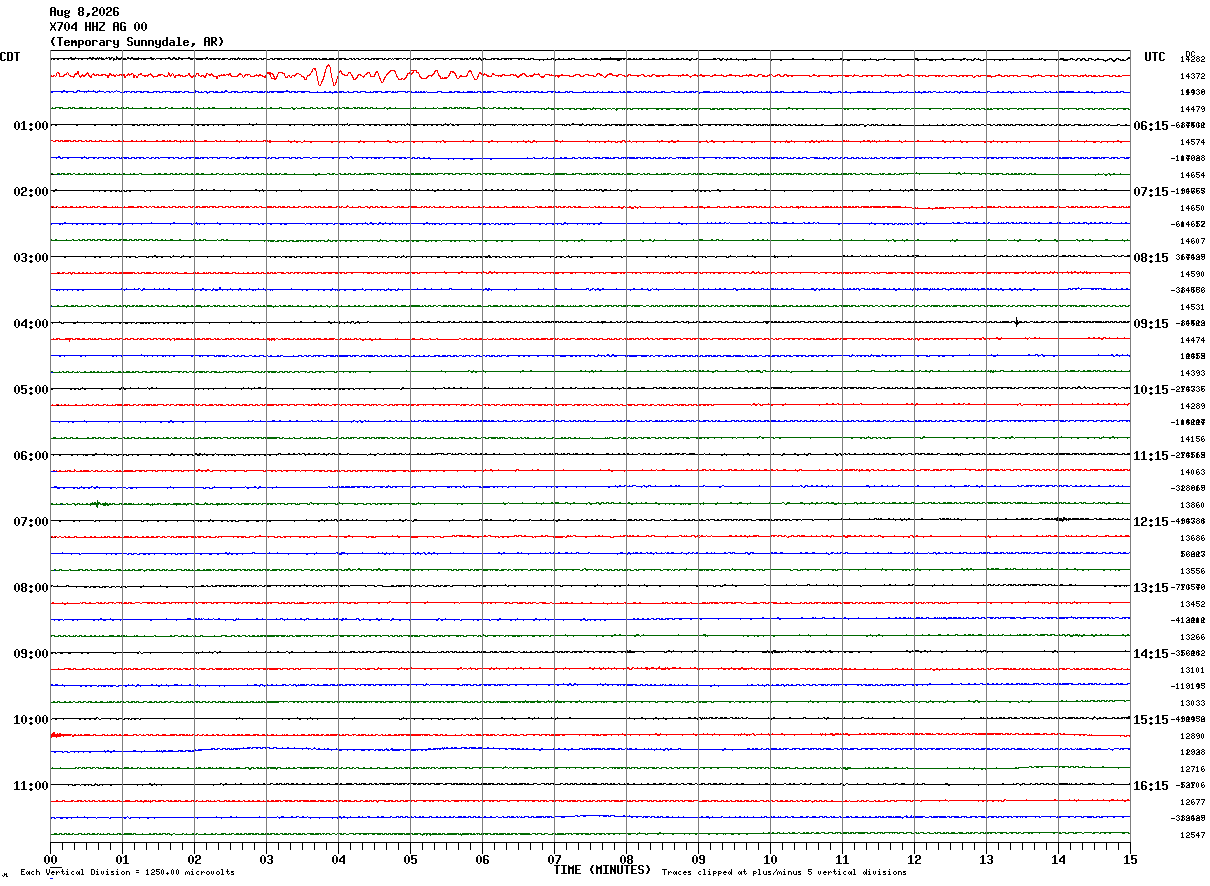Select the 05:00 CDT time label

coord(30,390)
